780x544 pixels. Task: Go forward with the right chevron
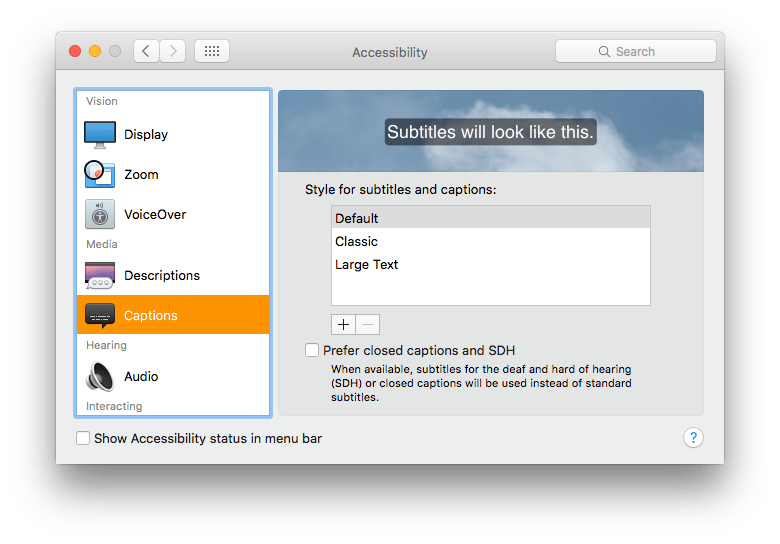pyautogui.click(x=172, y=51)
